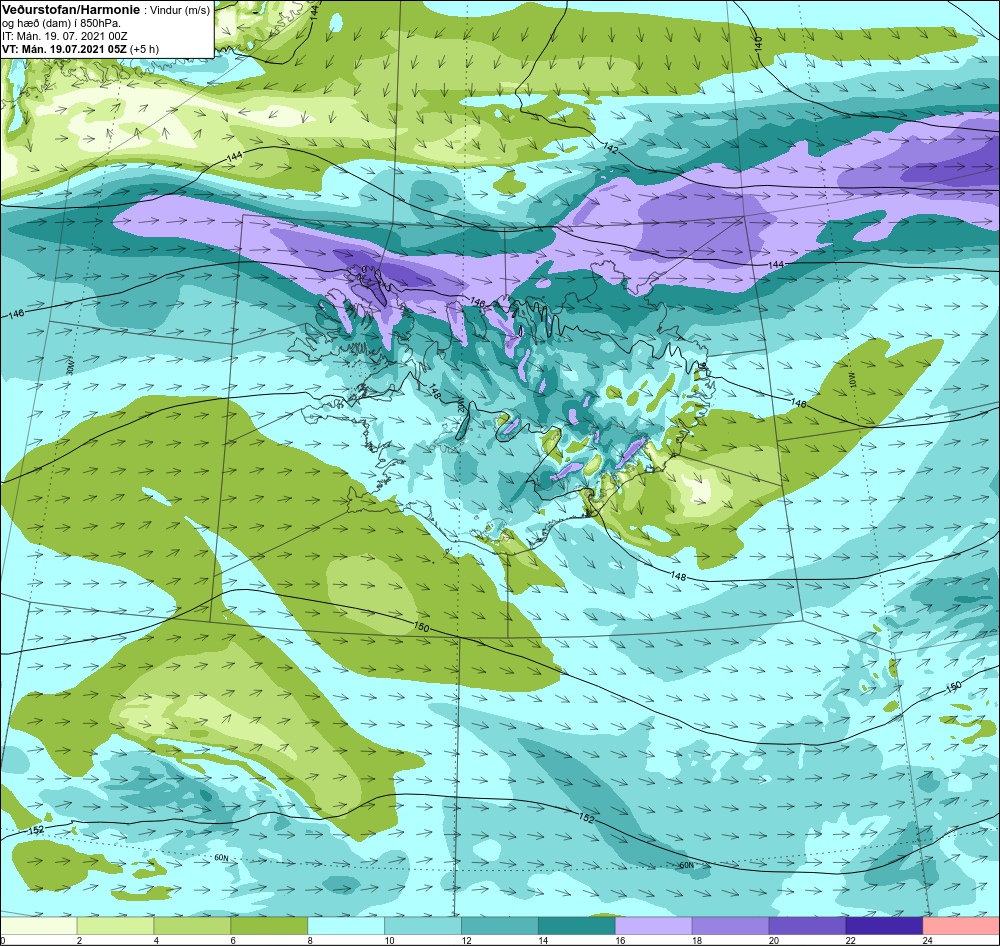Select the 10W longitude label

coord(853,380)
